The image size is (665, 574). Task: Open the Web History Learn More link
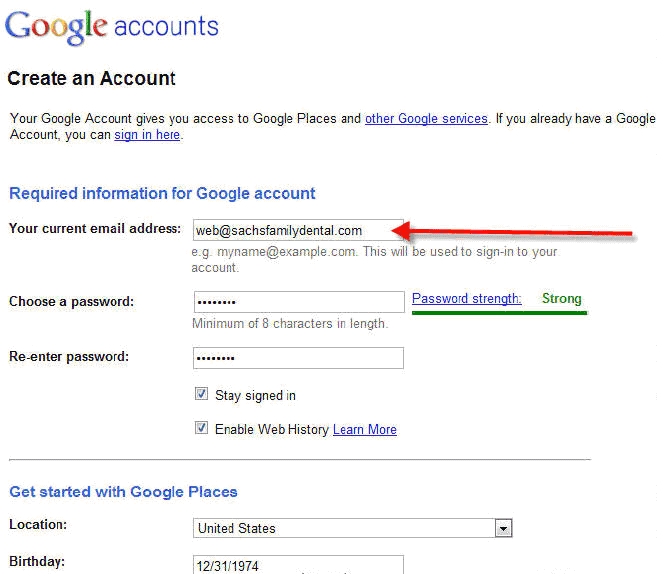[x=365, y=430]
